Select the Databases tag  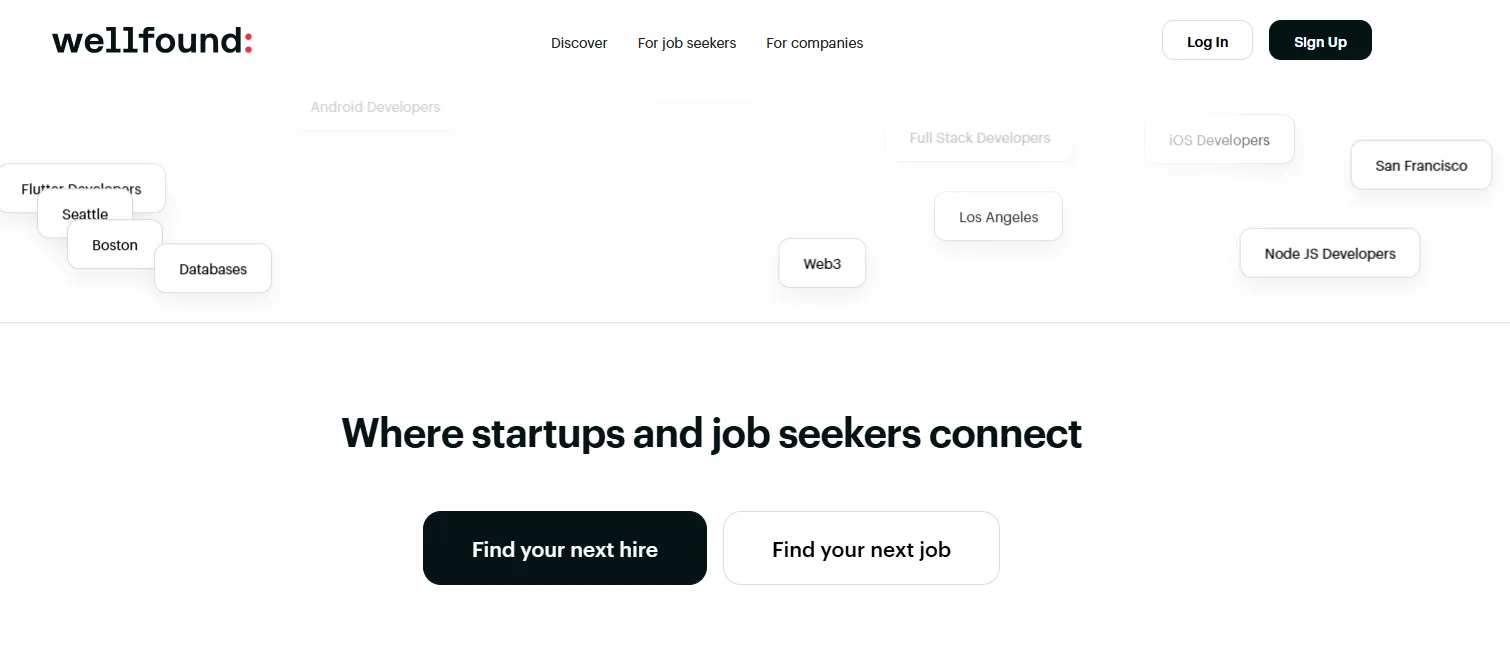213,270
